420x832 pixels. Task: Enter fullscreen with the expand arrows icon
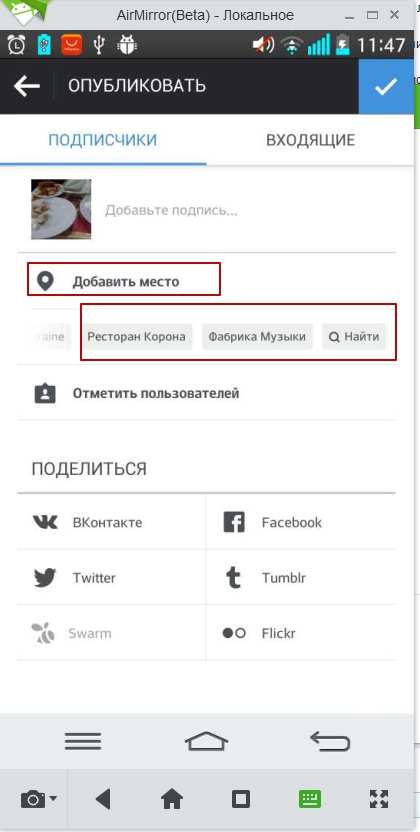pyautogui.click(x=379, y=799)
